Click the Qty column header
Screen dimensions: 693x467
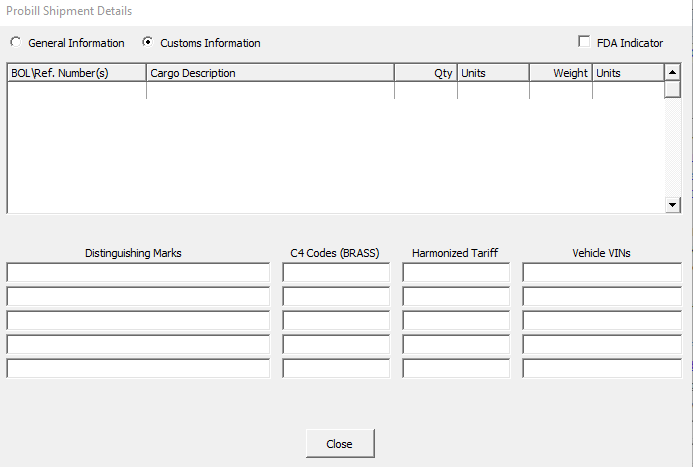[426, 73]
